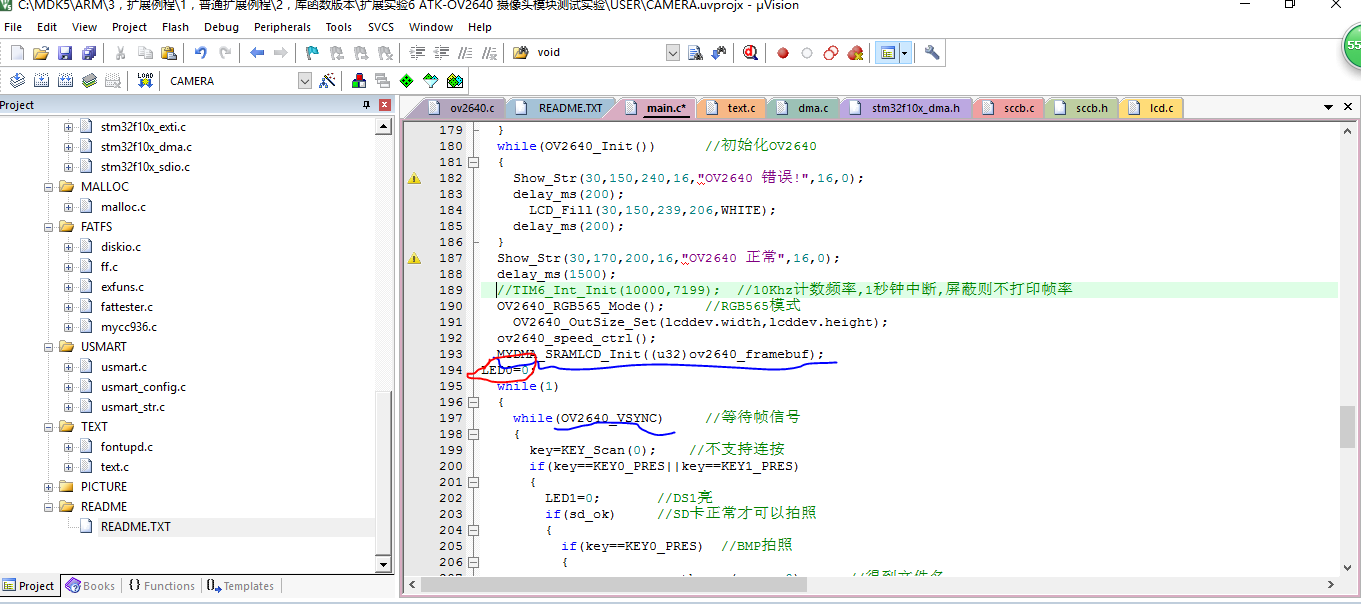
Task: Select fontupd.c under TEXT
Action: coord(127,447)
